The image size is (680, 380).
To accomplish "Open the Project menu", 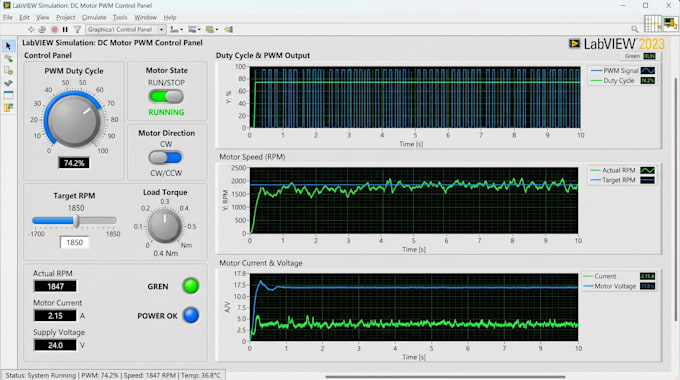I will pyautogui.click(x=65, y=17).
